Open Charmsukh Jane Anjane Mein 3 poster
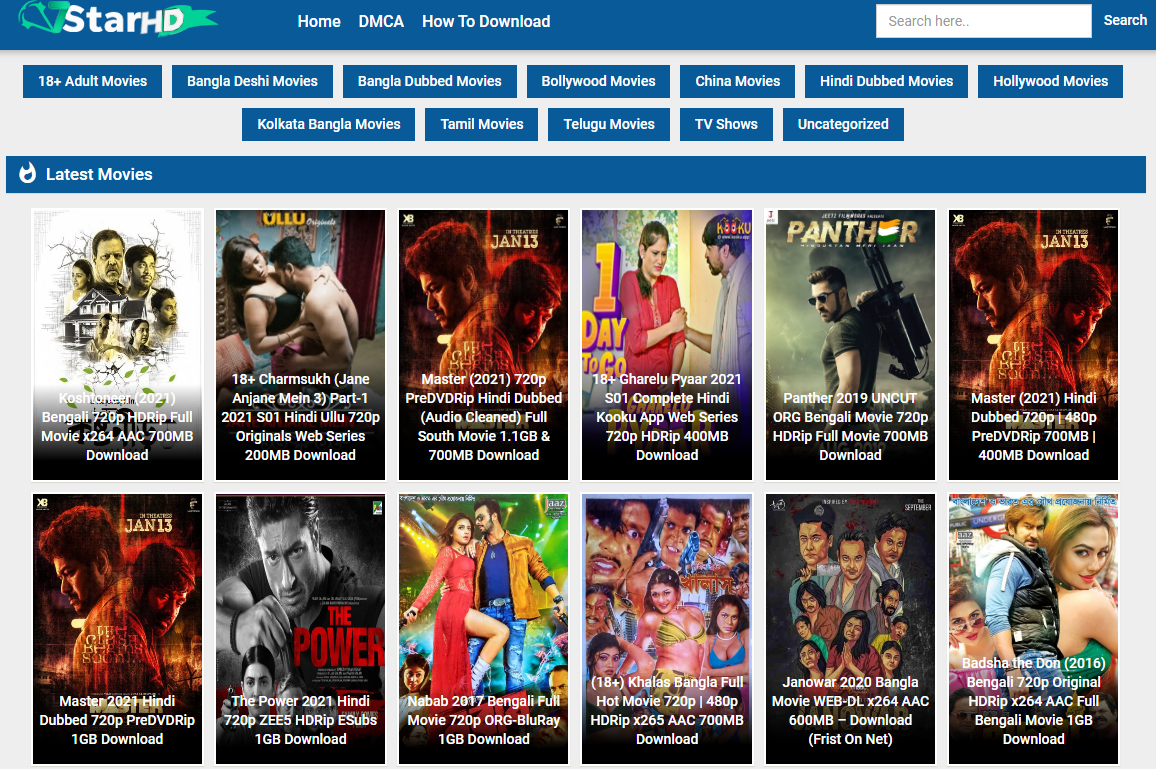This screenshot has width=1156, height=769. point(300,344)
